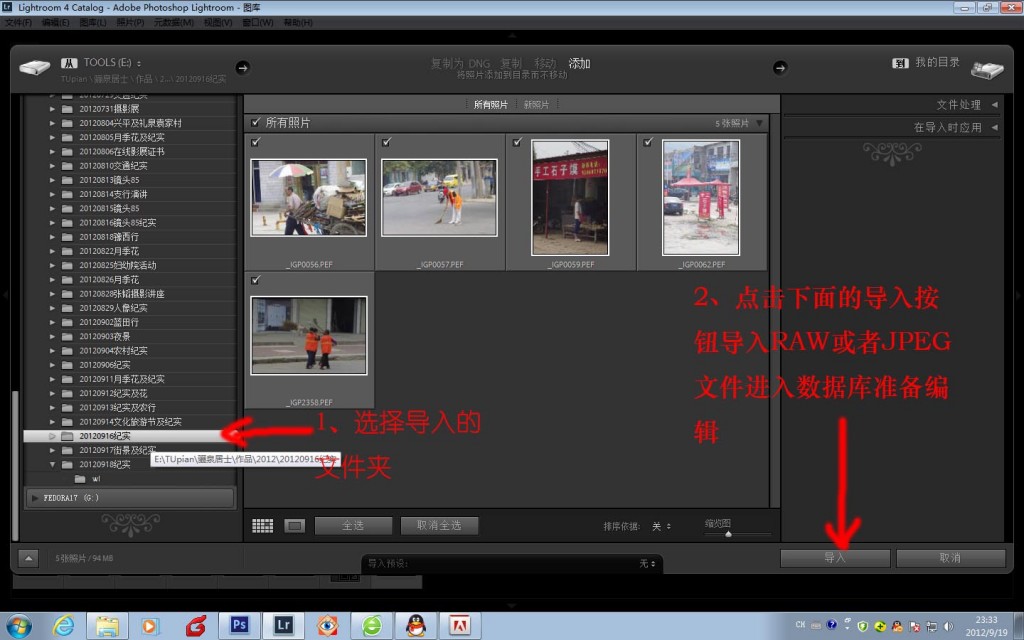The image size is (1024, 640).
Task: Switch to grid view icon
Action: coord(263,526)
